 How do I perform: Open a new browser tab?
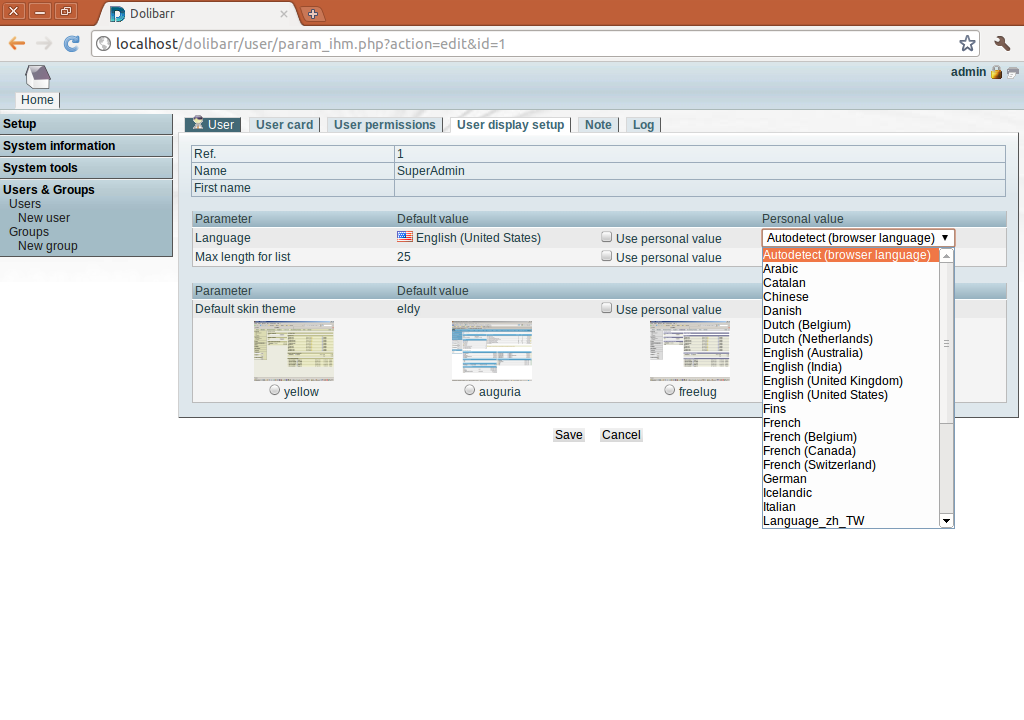click(313, 14)
